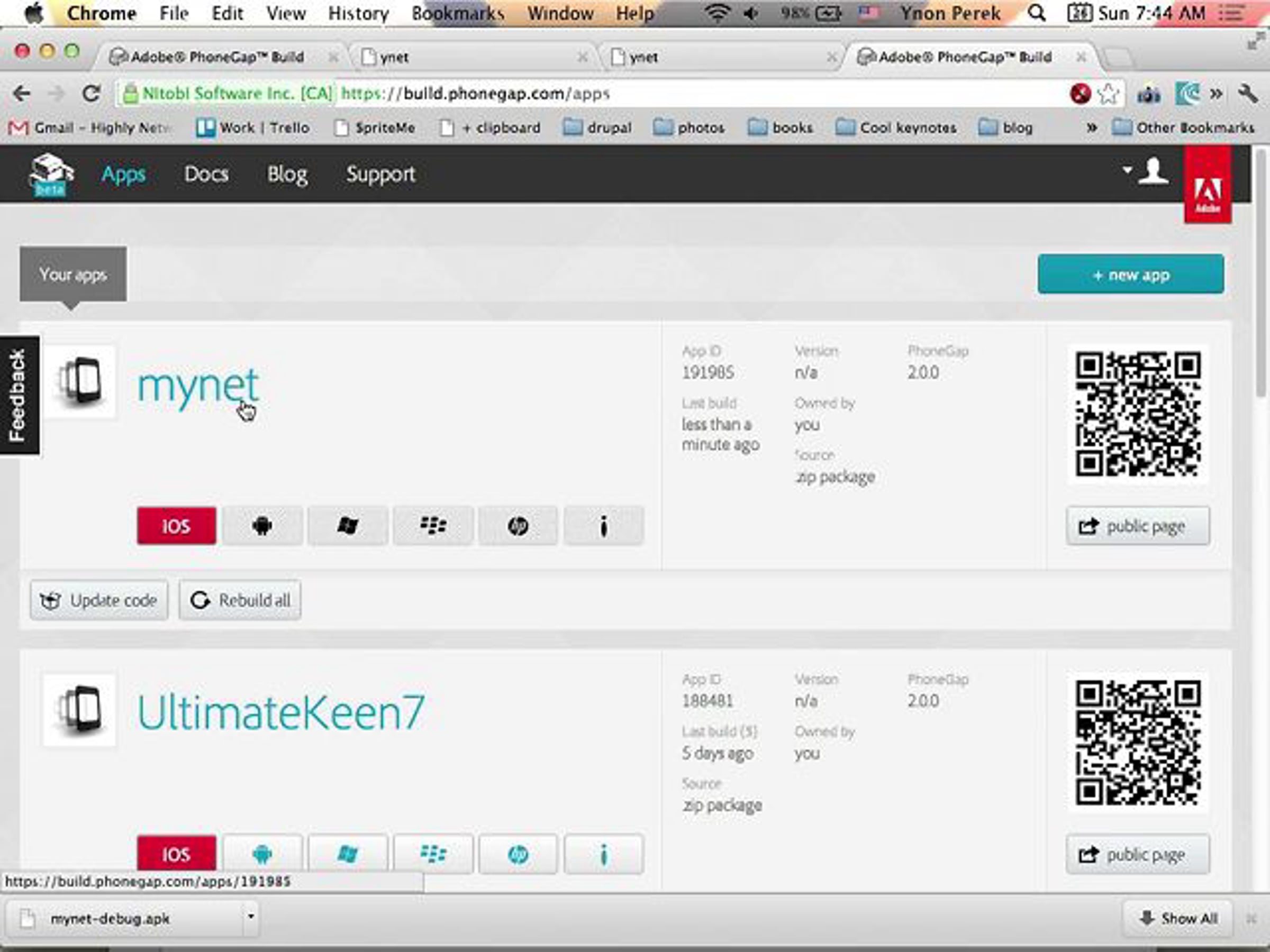
Task: Bookmark this page with the star icon
Action: click(1108, 94)
